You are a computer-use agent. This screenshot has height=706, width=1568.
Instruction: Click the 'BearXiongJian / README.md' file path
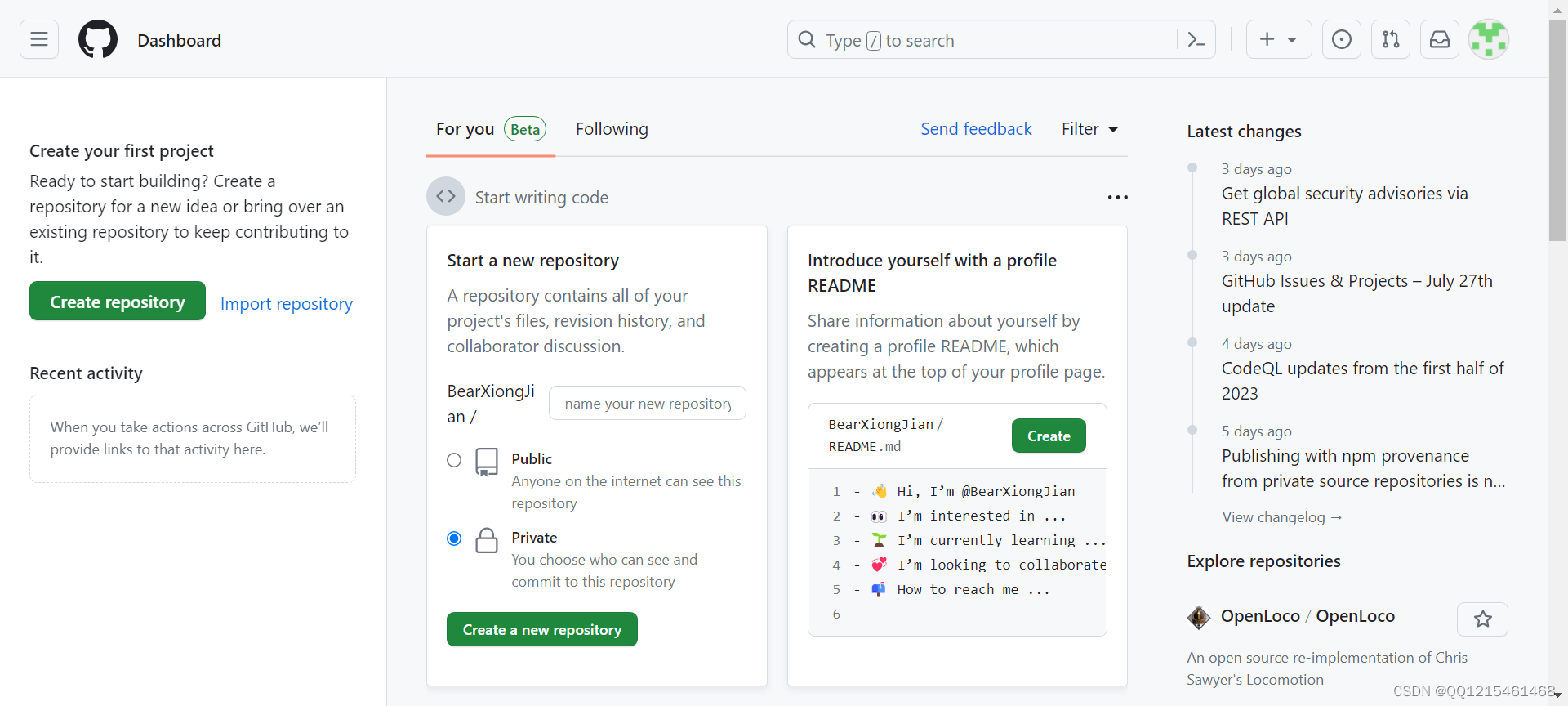[x=885, y=436]
